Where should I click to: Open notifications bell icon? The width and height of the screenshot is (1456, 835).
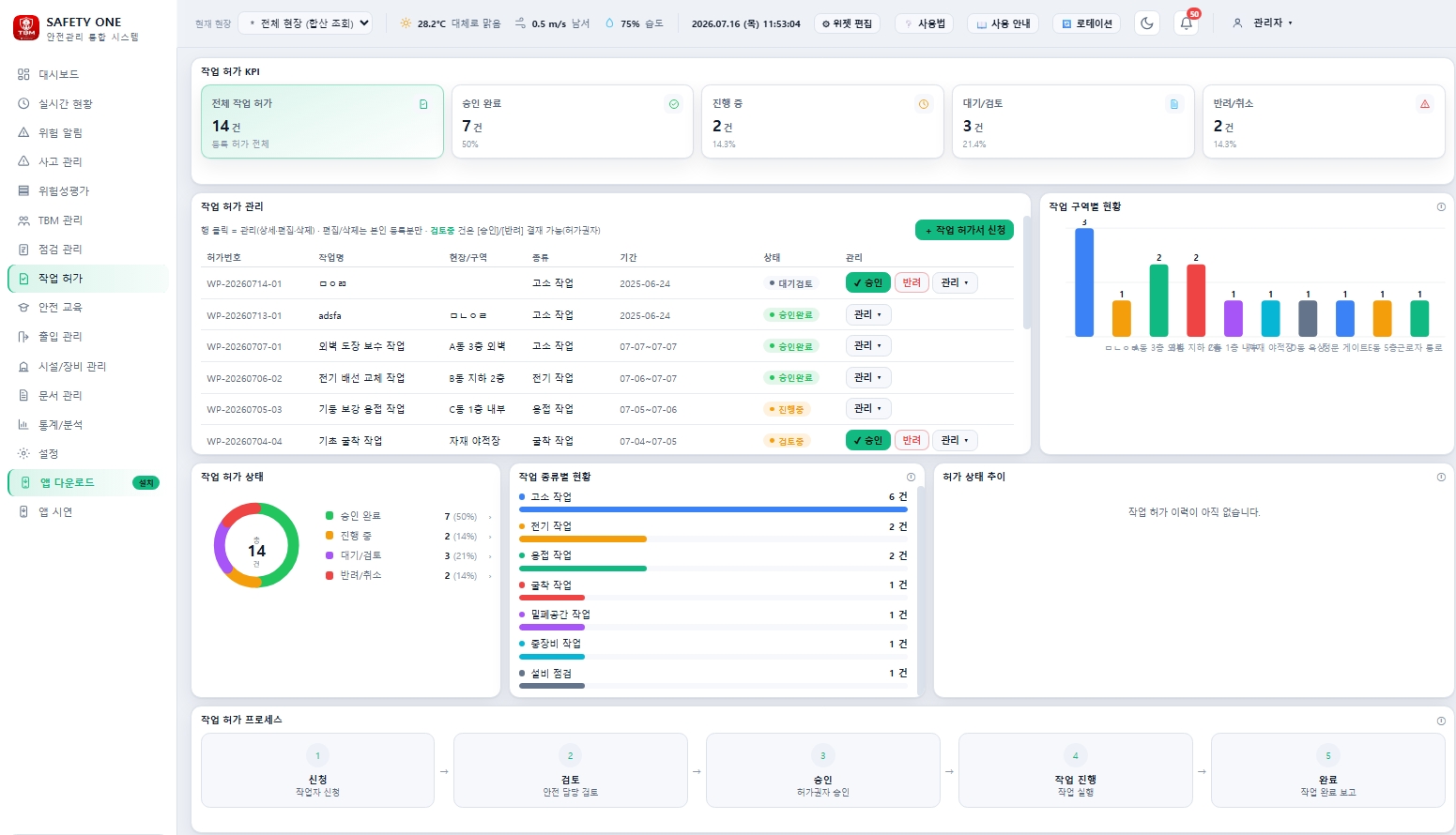(1187, 23)
